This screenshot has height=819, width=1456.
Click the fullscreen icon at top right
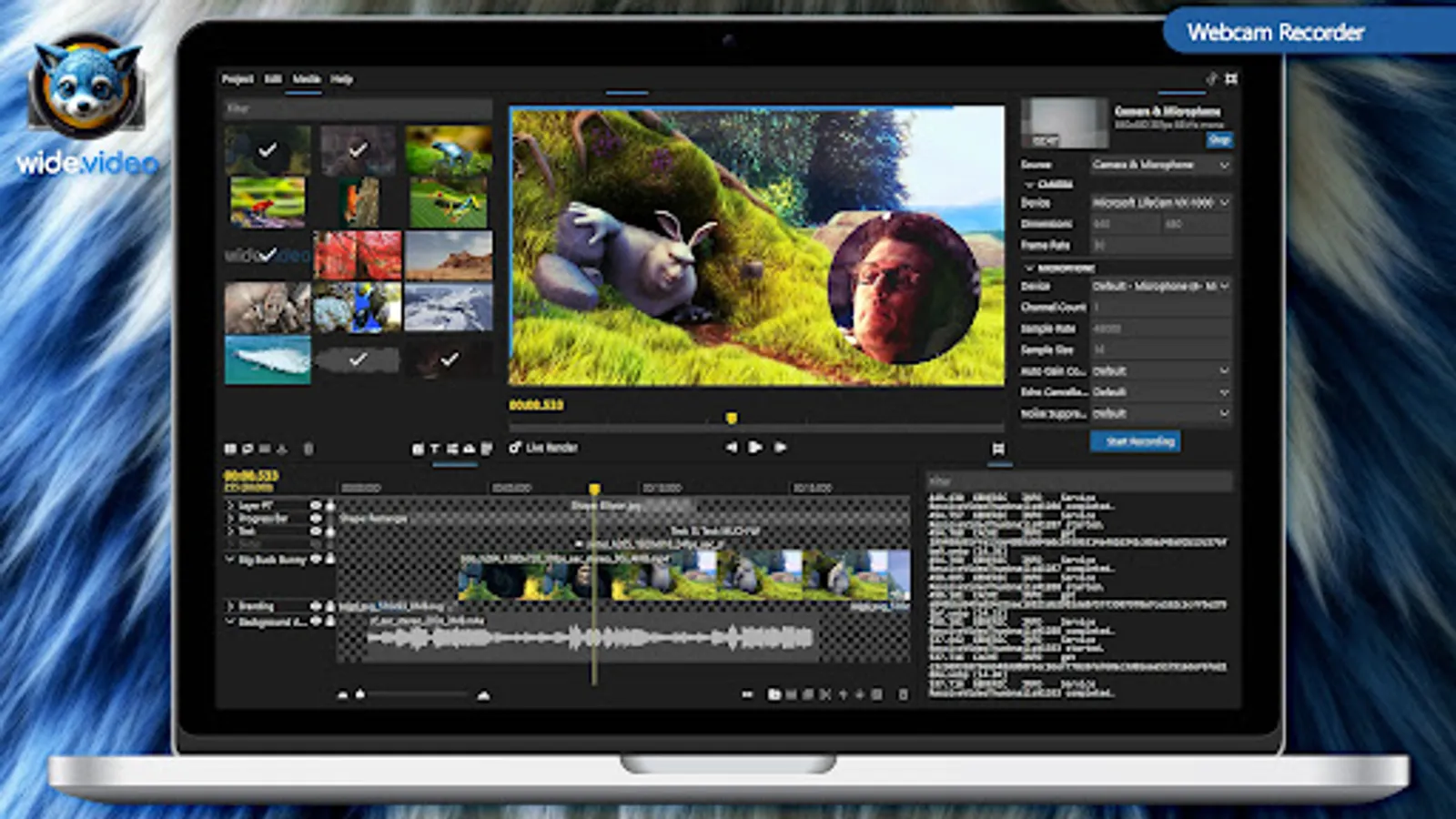point(1231,79)
